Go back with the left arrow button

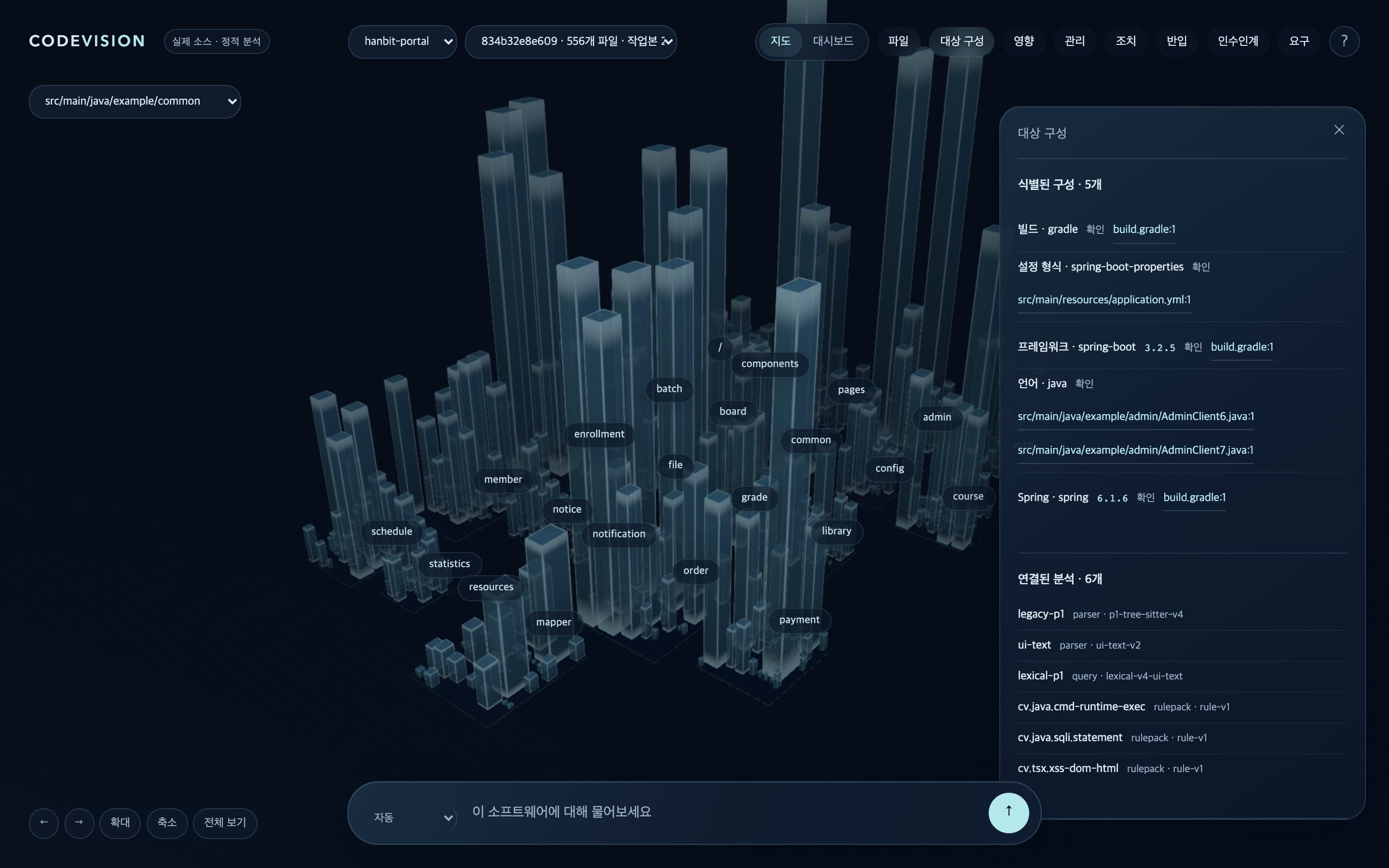tap(43, 823)
